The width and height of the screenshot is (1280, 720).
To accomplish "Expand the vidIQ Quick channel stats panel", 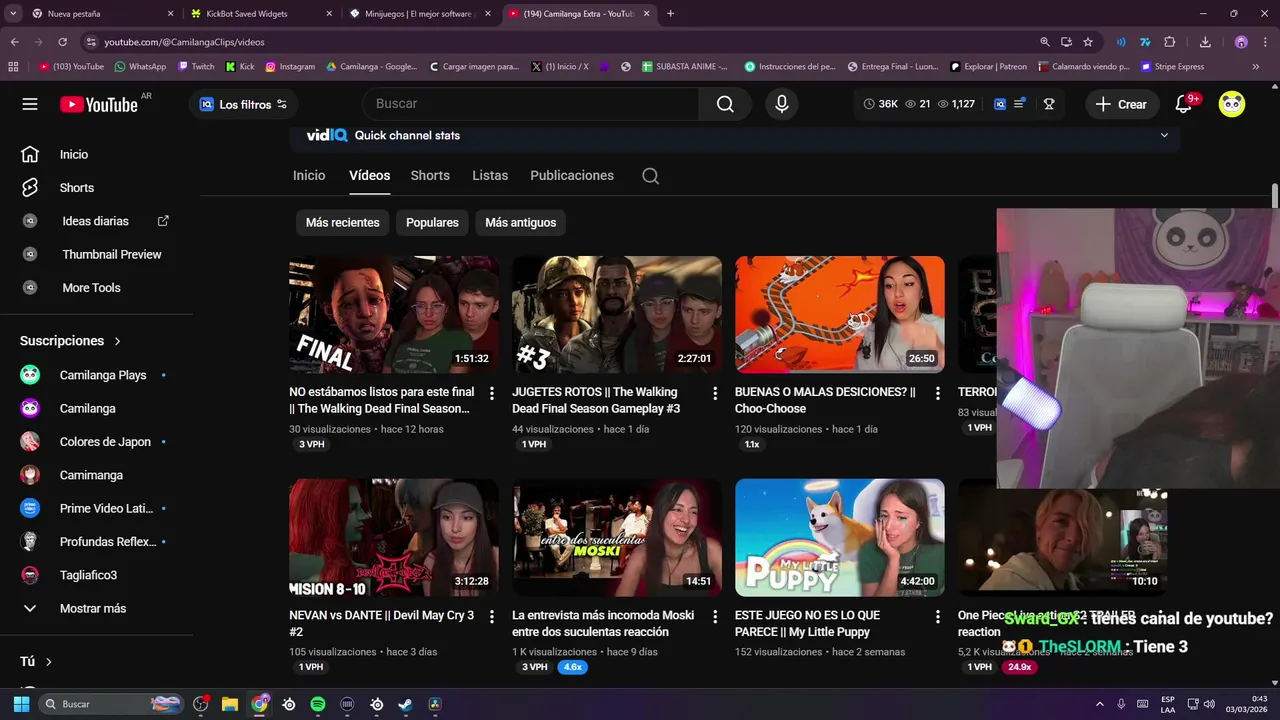I will point(1164,135).
